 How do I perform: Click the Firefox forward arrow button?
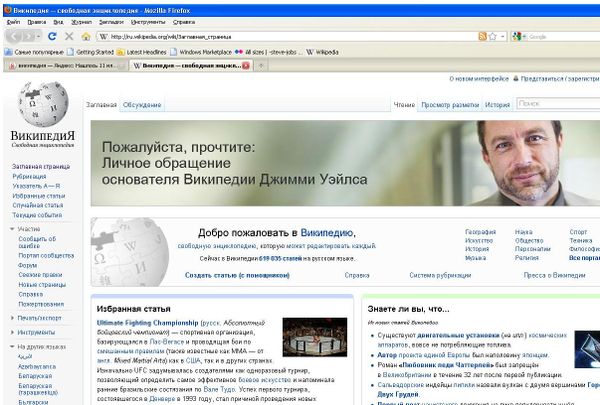pyautogui.click(x=28, y=36)
